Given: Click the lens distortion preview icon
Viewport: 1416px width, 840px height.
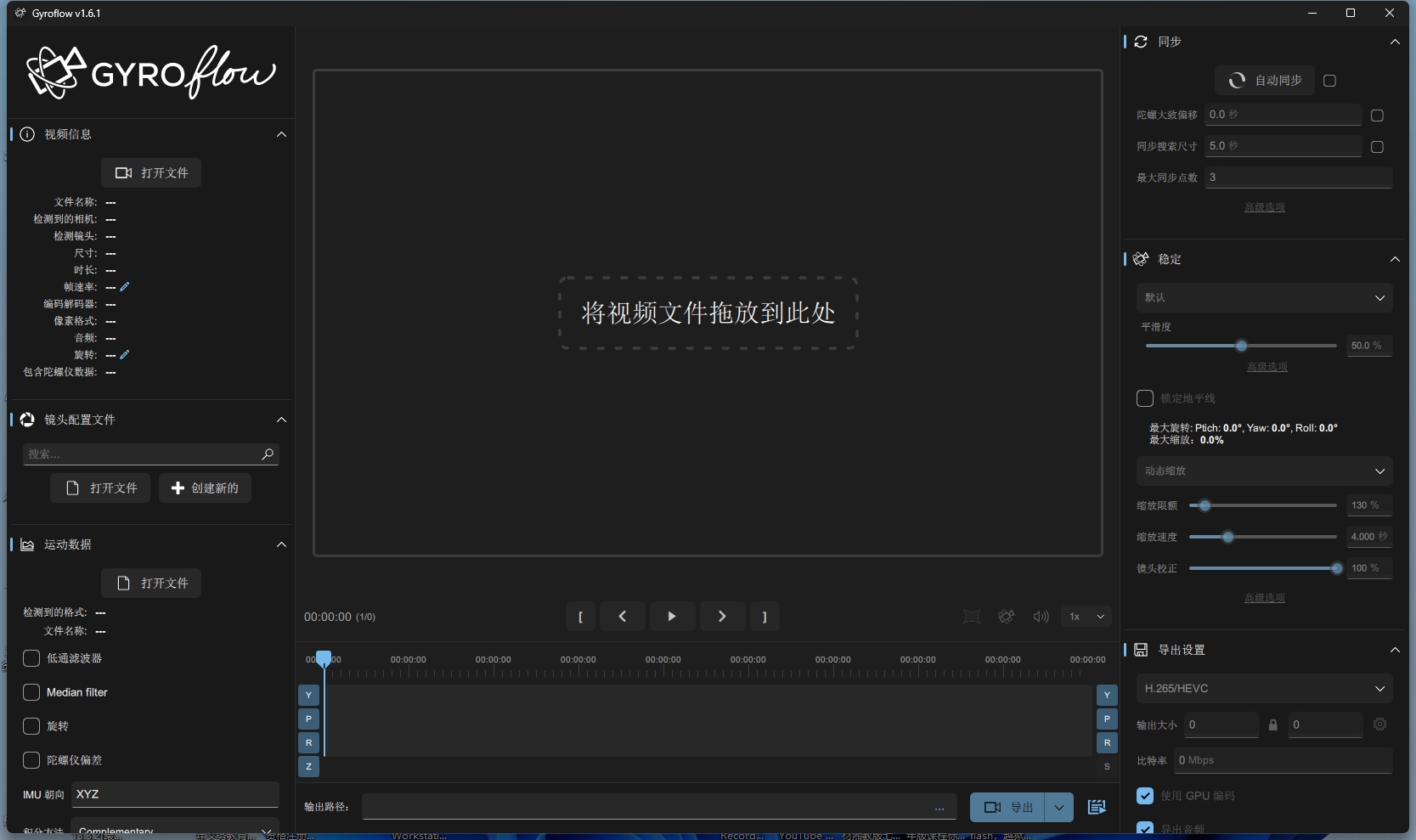Looking at the screenshot, I should click(972, 617).
